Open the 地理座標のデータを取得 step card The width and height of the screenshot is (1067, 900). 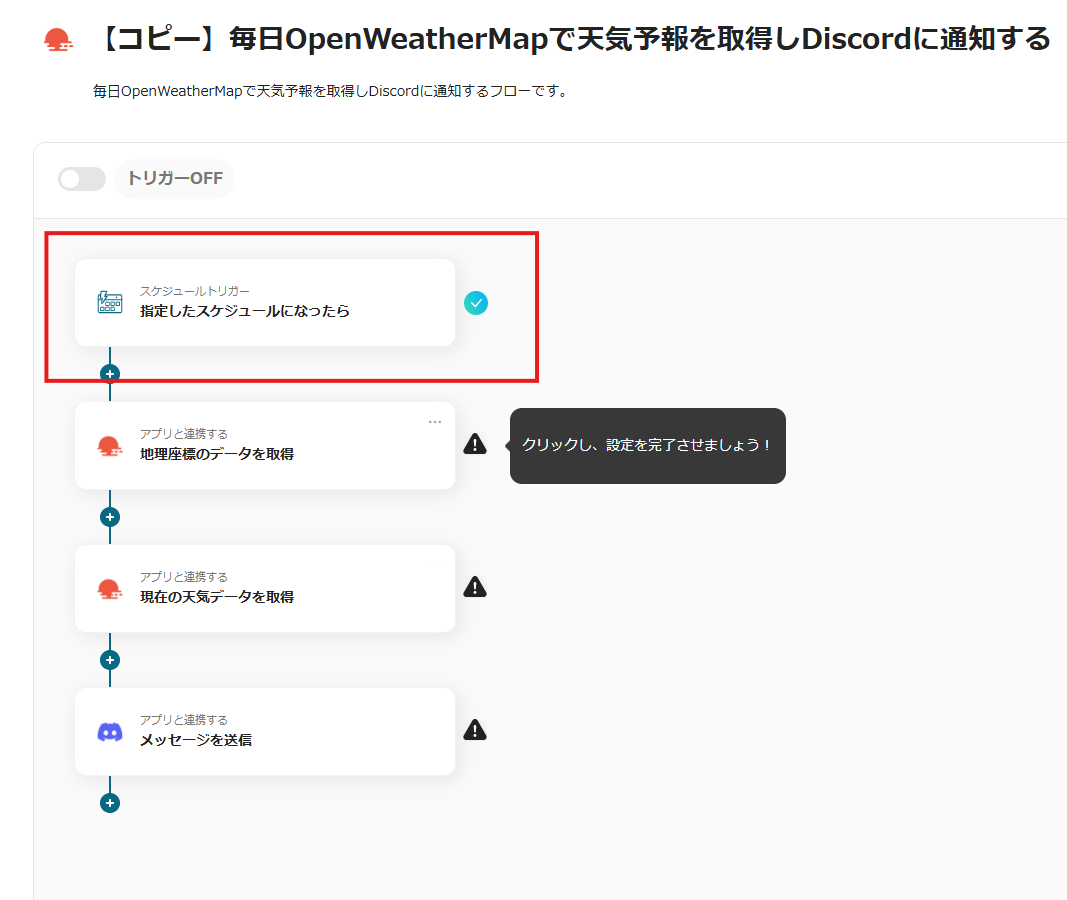[265, 446]
